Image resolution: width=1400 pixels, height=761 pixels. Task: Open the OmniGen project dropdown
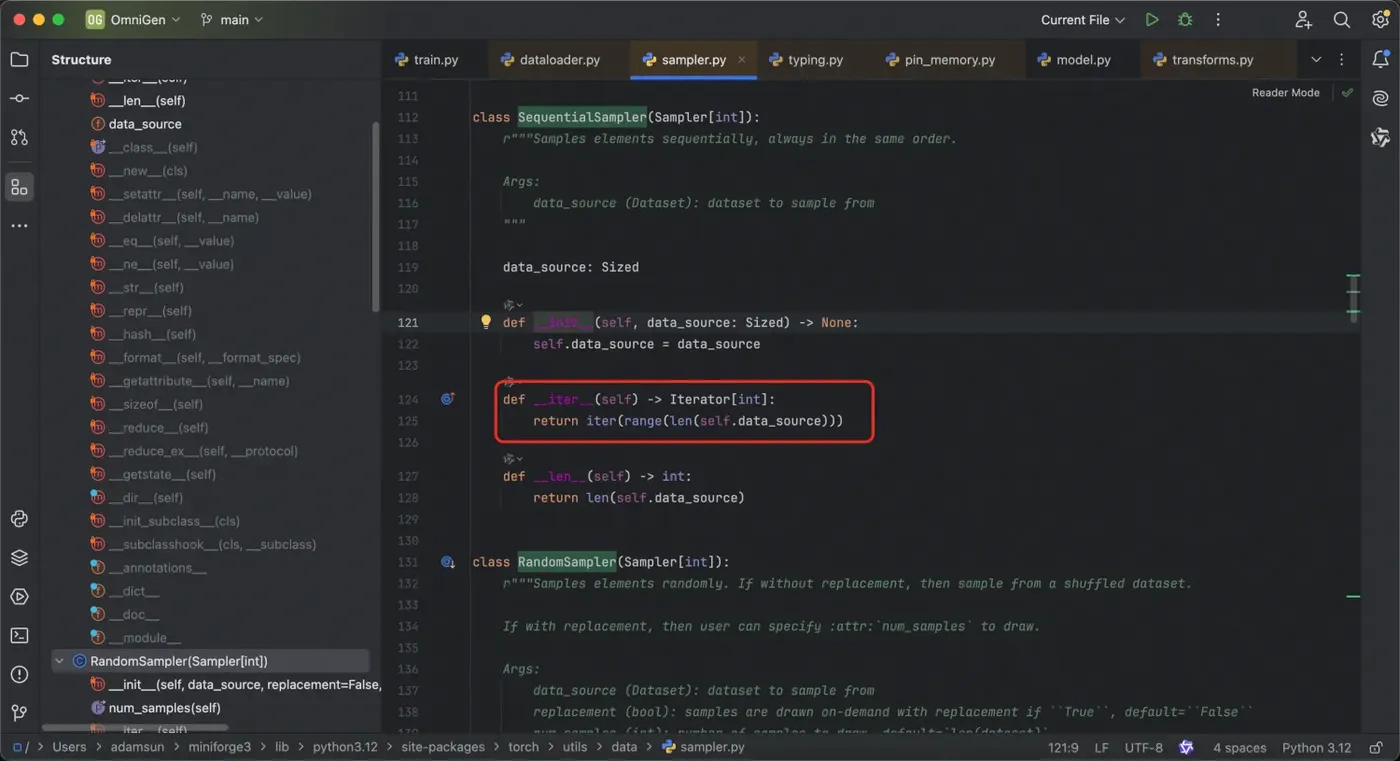[x=133, y=20]
